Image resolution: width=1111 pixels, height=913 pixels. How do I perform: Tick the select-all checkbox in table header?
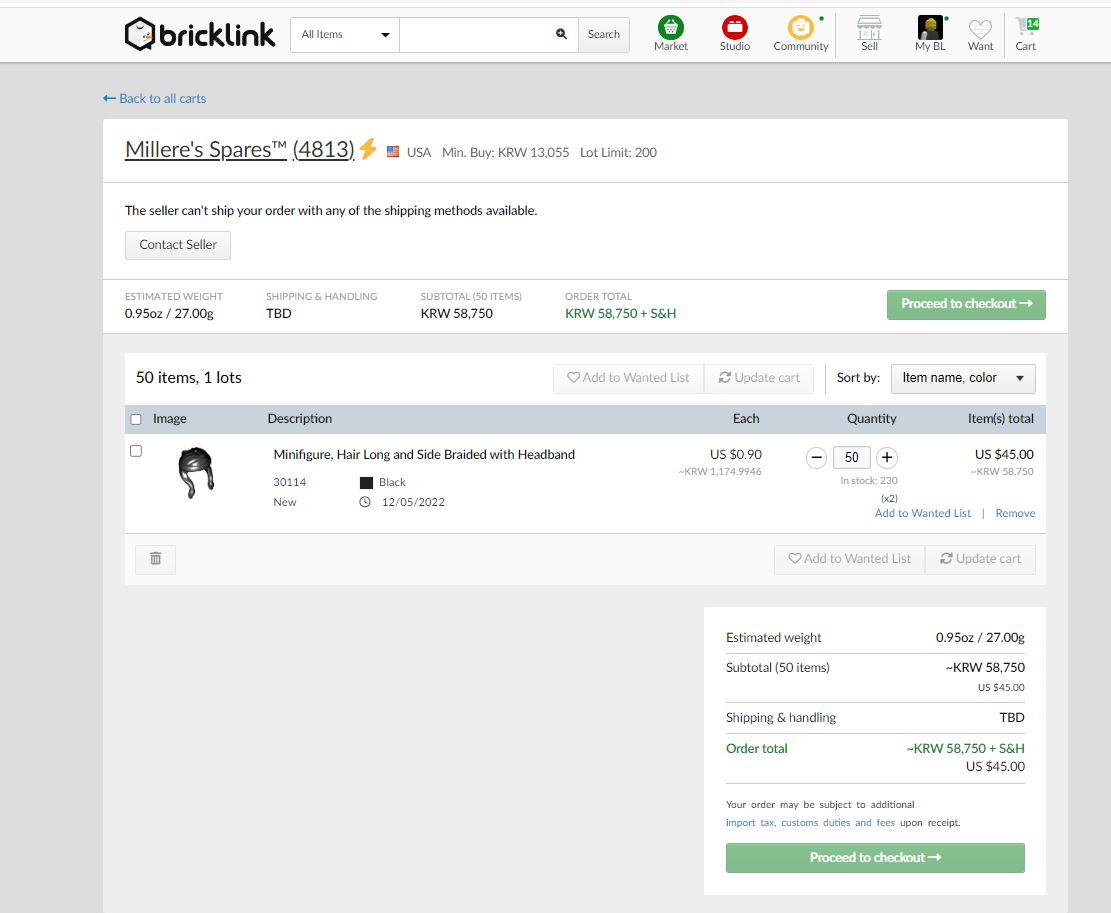tap(136, 419)
